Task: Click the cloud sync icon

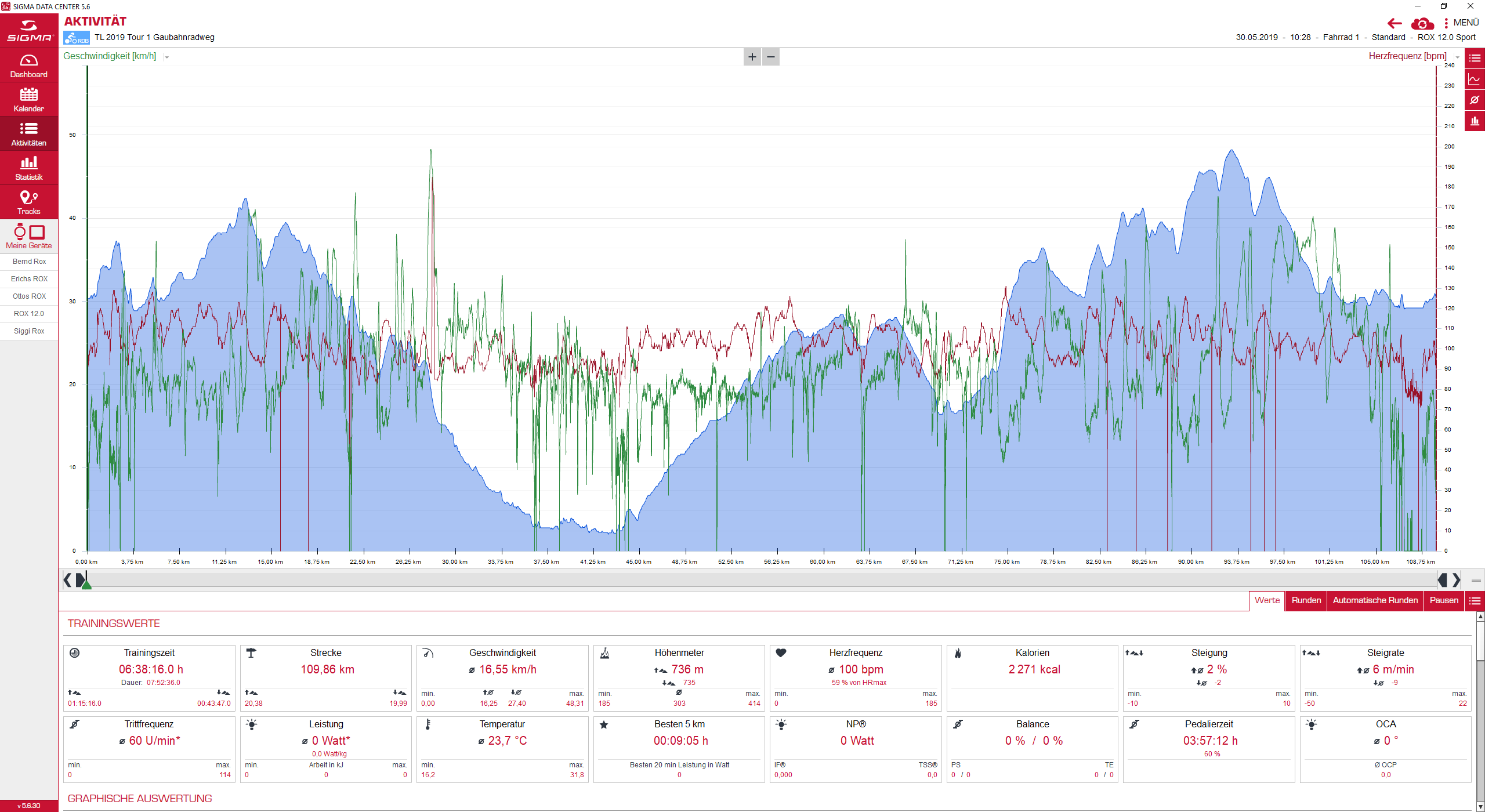Action: point(1422,24)
